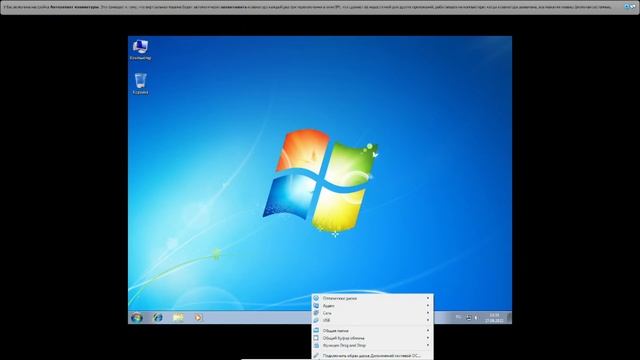The image size is (640, 360).
Task: Open the Общие папки submenu
Action: pos(372,331)
